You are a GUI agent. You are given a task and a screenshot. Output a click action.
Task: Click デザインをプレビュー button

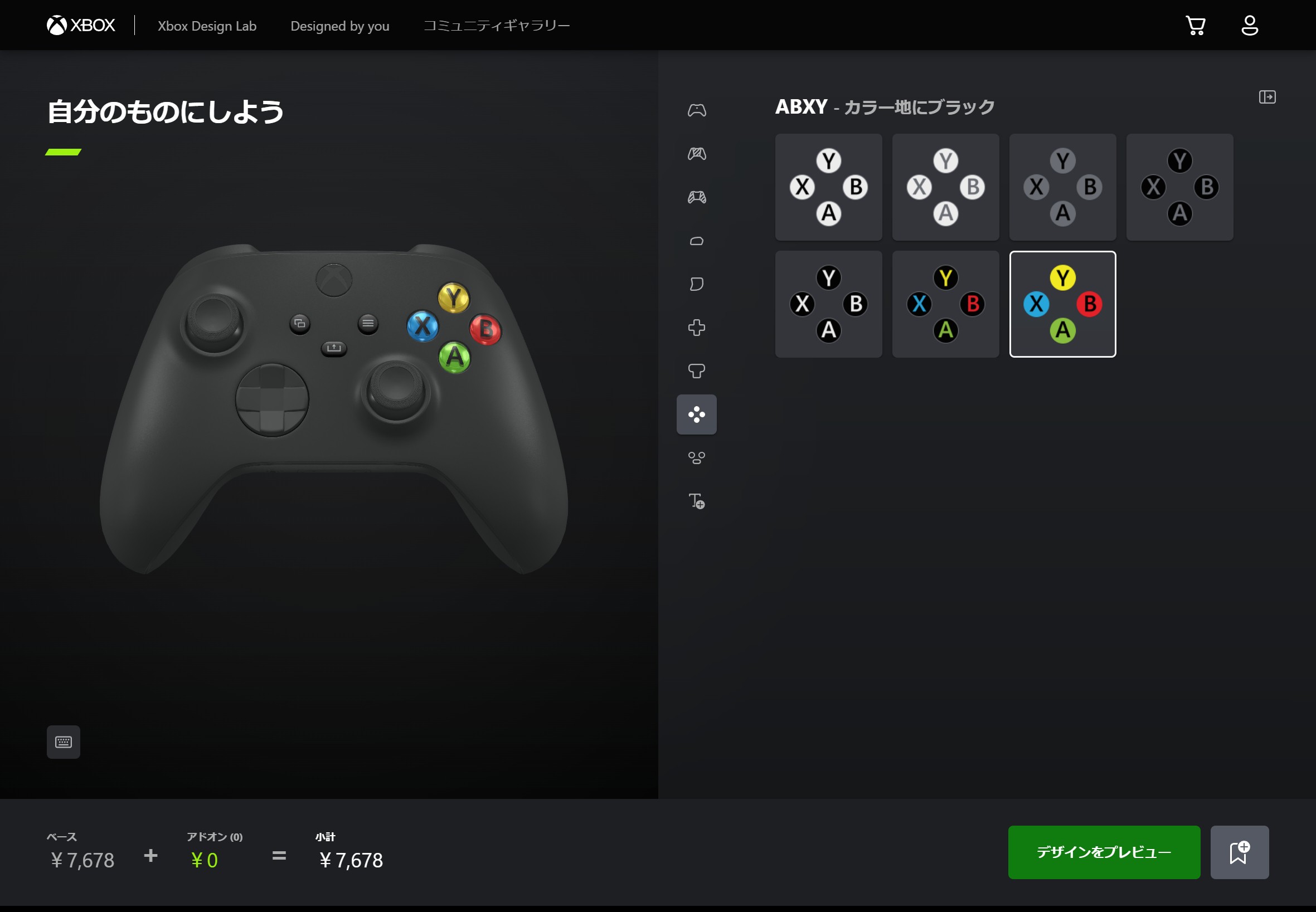tap(1104, 852)
